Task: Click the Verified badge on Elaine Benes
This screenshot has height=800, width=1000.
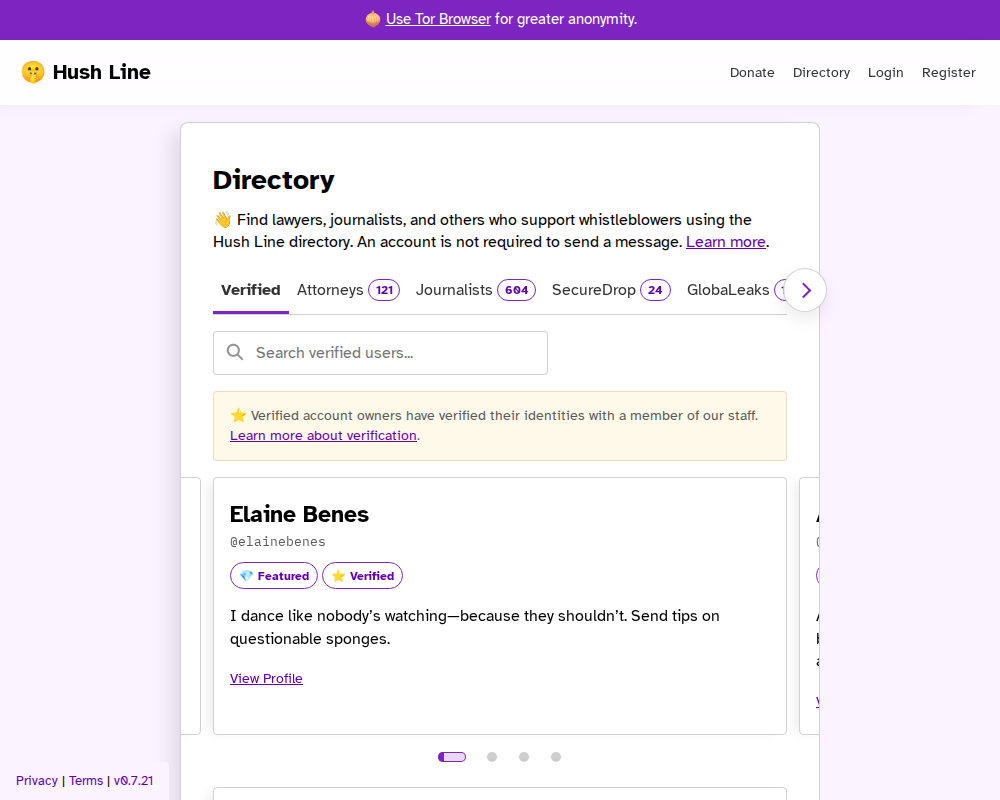Action: [x=362, y=575]
